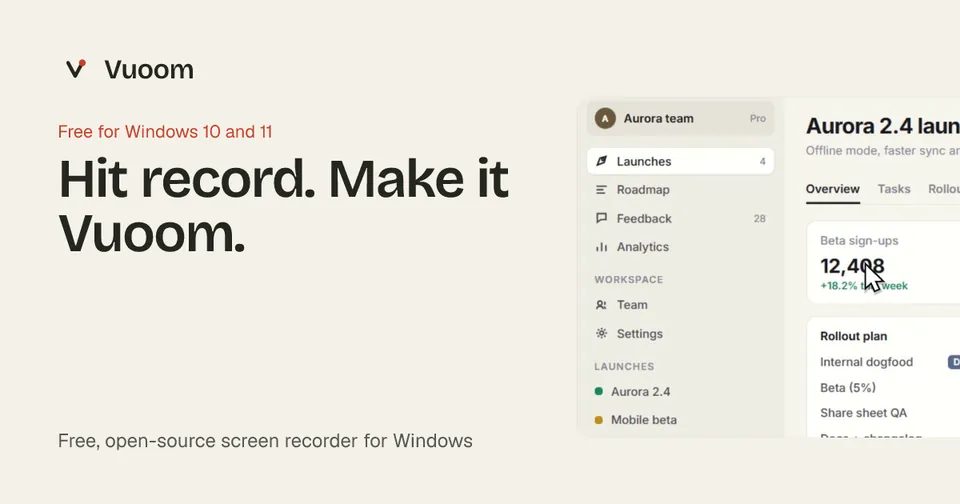Click the yellow dot beside Mobile beta

click(x=599, y=420)
